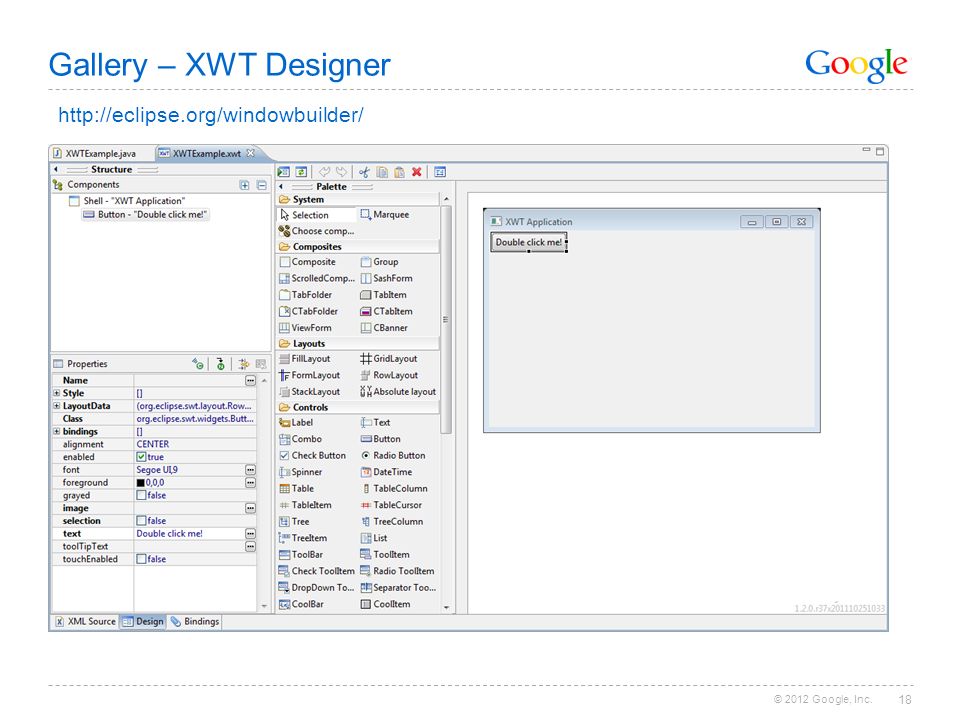Select SashForm from the Palette
Viewport: 960px width, 720px height.
point(386,279)
